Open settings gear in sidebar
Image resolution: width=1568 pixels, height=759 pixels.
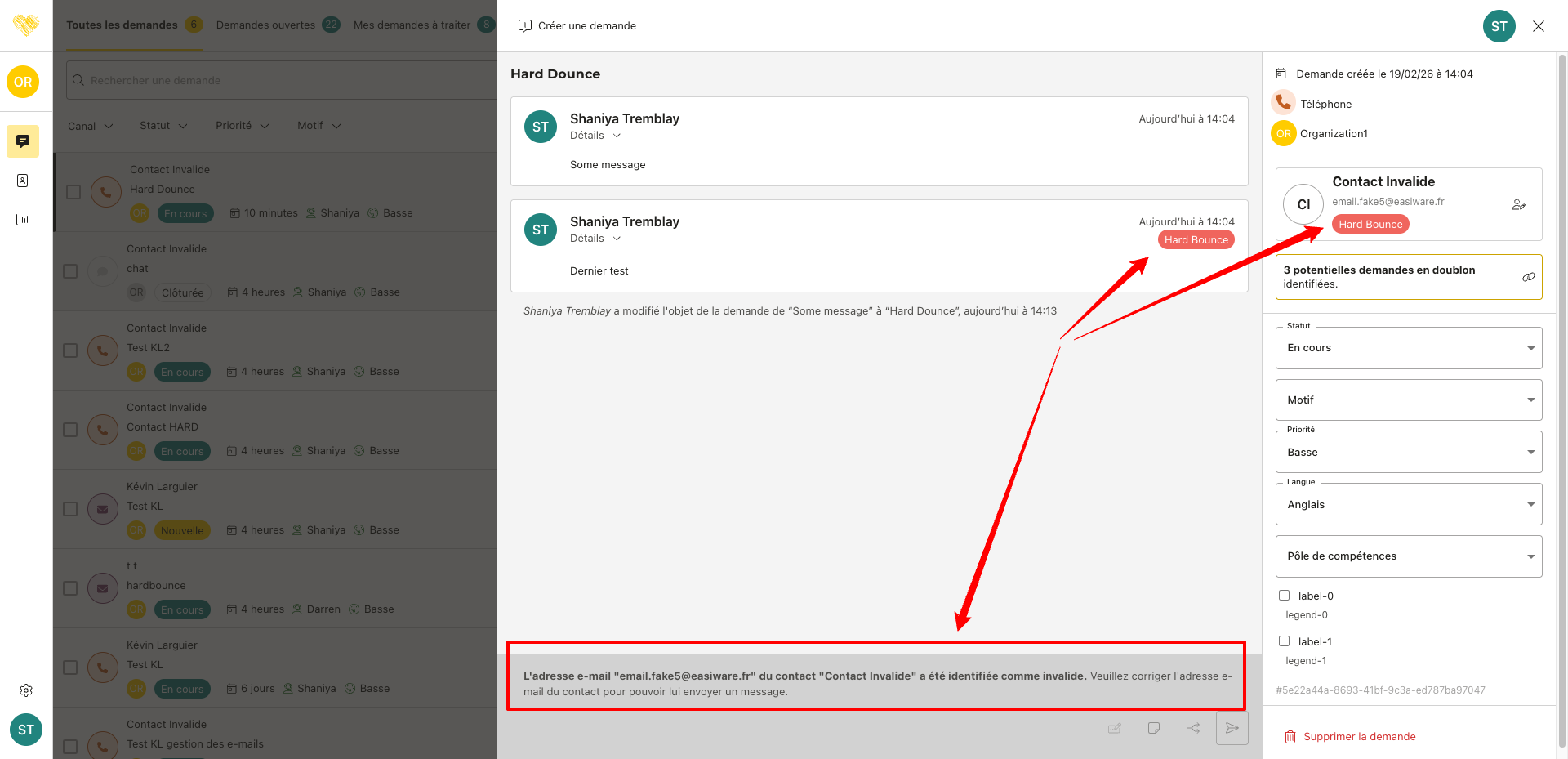26,690
